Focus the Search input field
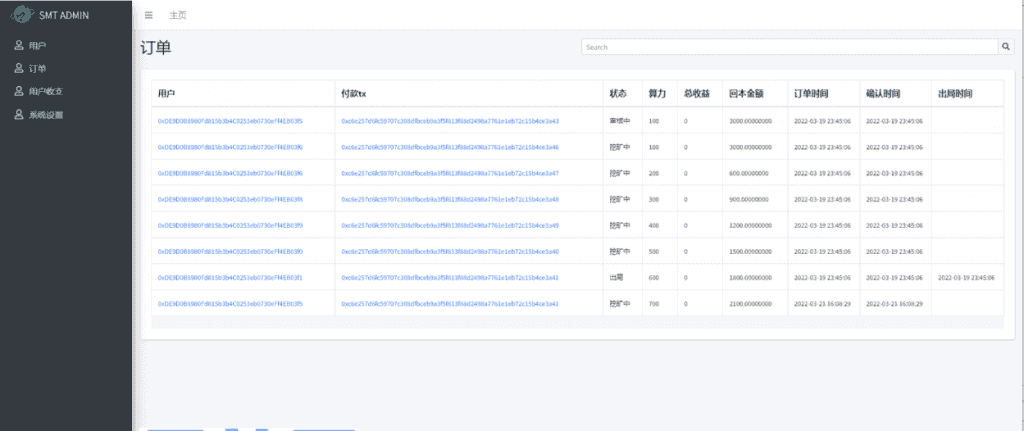This screenshot has height=431, width=1024. 790,47
